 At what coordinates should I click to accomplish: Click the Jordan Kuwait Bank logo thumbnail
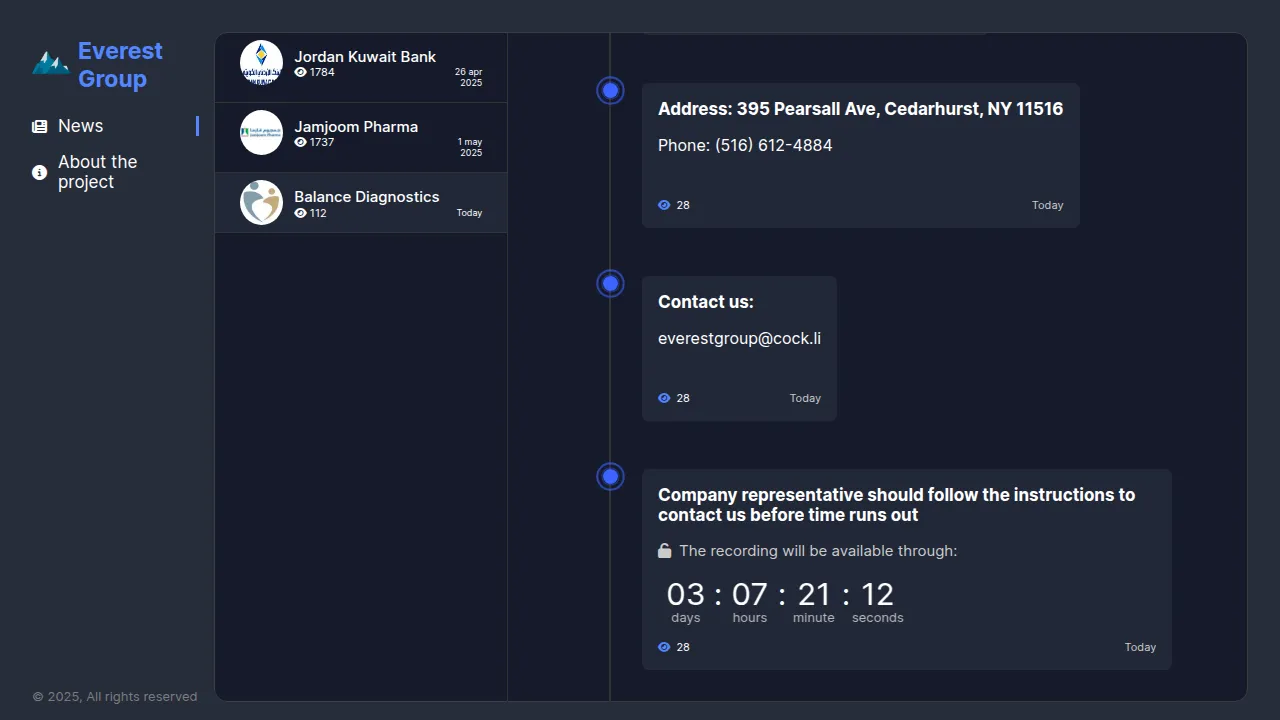[x=261, y=62]
